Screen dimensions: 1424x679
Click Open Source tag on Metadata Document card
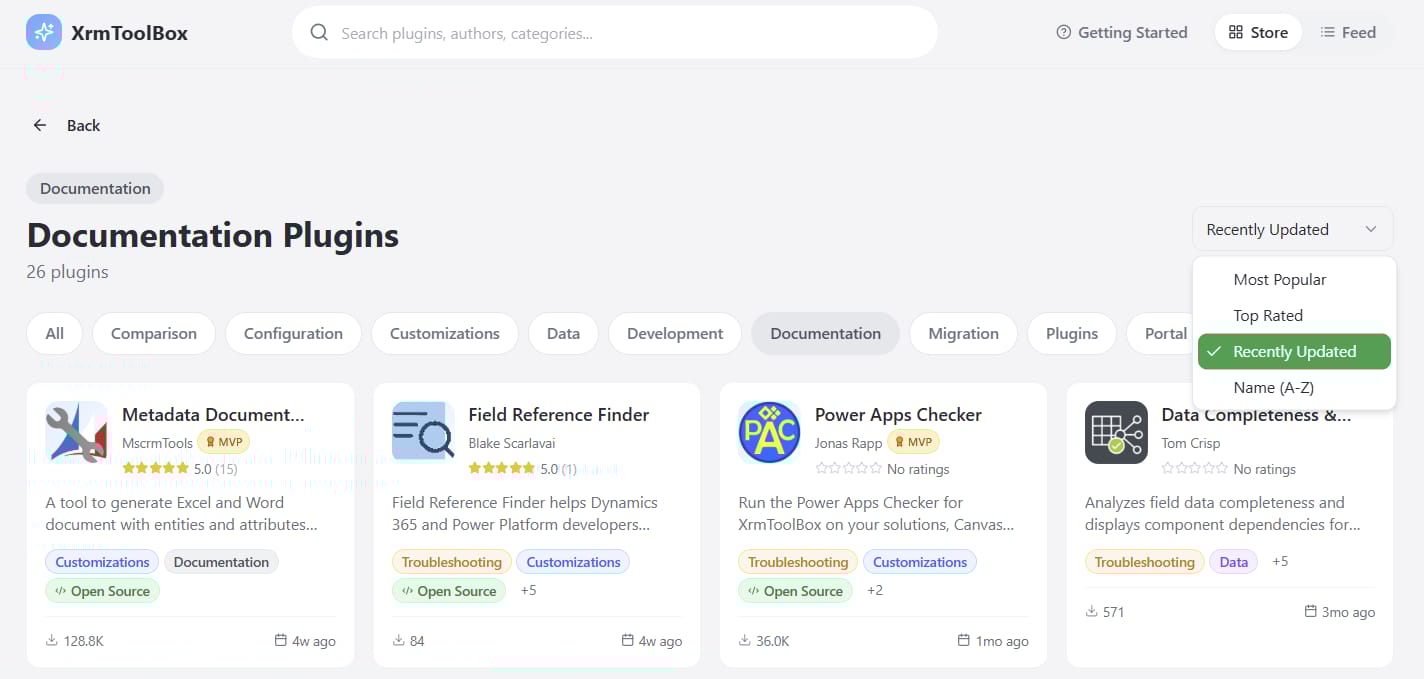102,591
